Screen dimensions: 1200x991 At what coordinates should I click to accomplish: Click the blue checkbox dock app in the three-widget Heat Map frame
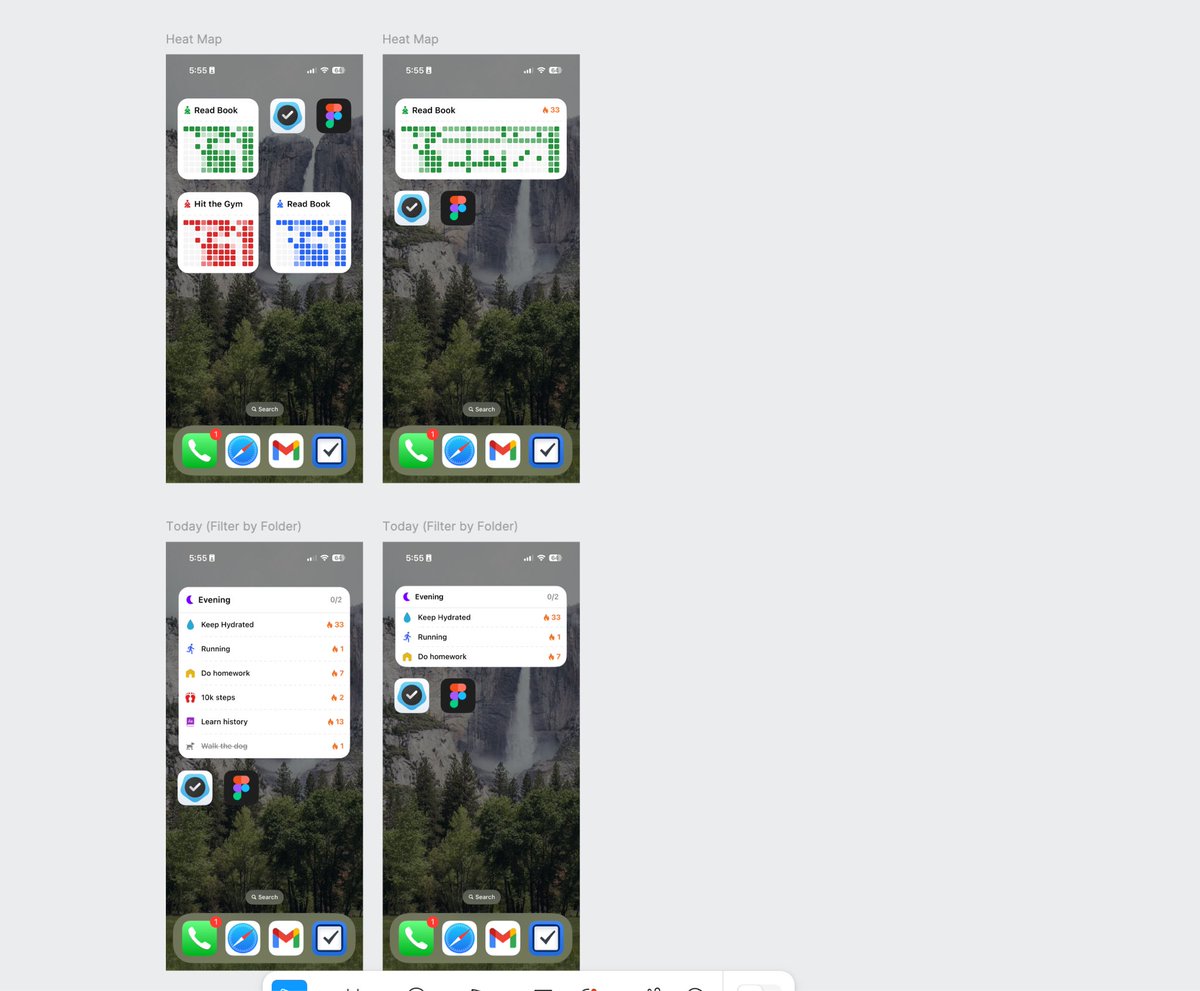pyautogui.click(x=329, y=451)
